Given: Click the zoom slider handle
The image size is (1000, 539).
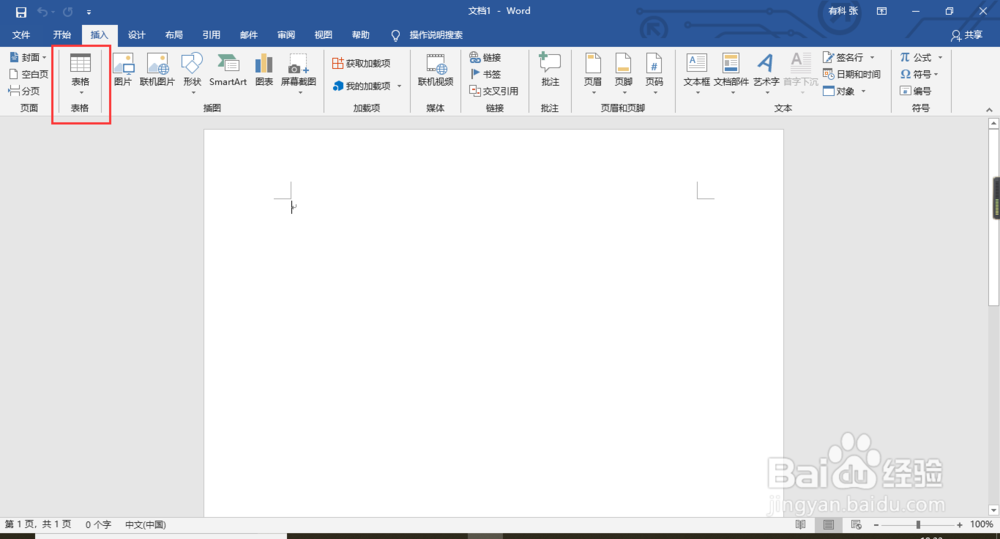Looking at the screenshot, I should 918,524.
